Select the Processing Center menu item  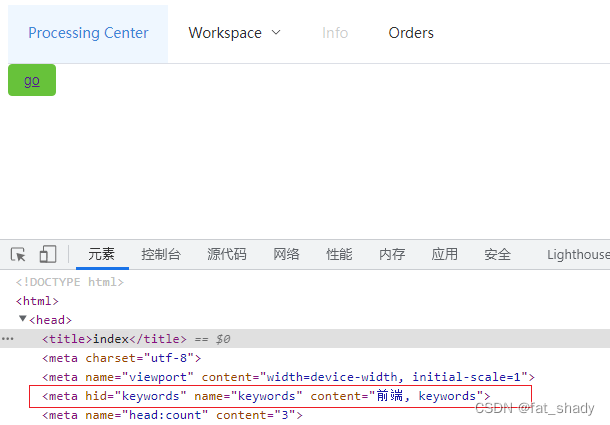(x=88, y=33)
